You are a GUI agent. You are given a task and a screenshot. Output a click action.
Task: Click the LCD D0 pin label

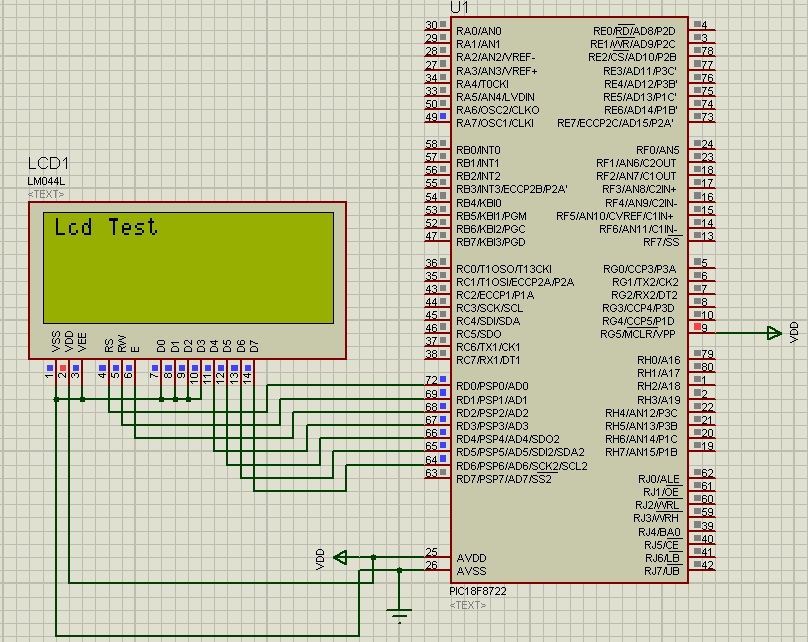(161, 346)
